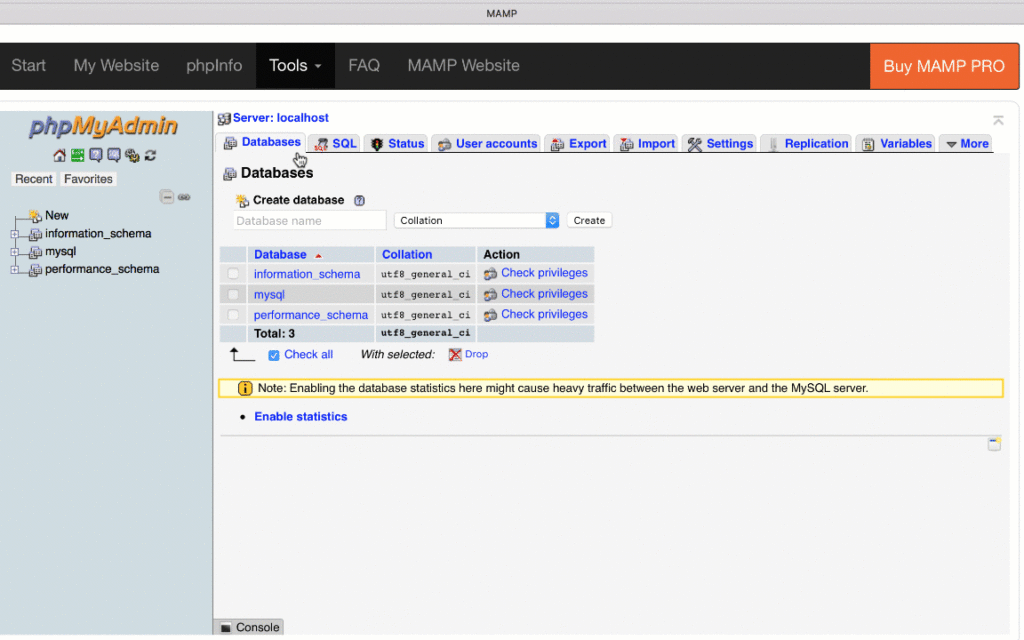Open the Favorites tables button
This screenshot has width=1024, height=640.
(x=88, y=179)
